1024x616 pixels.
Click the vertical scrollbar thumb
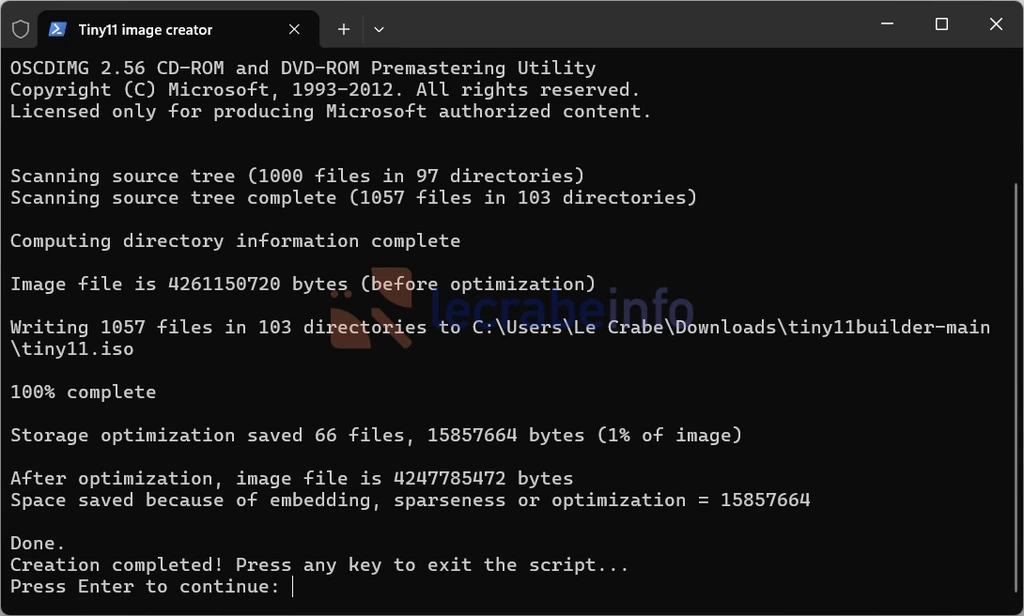1016,392
